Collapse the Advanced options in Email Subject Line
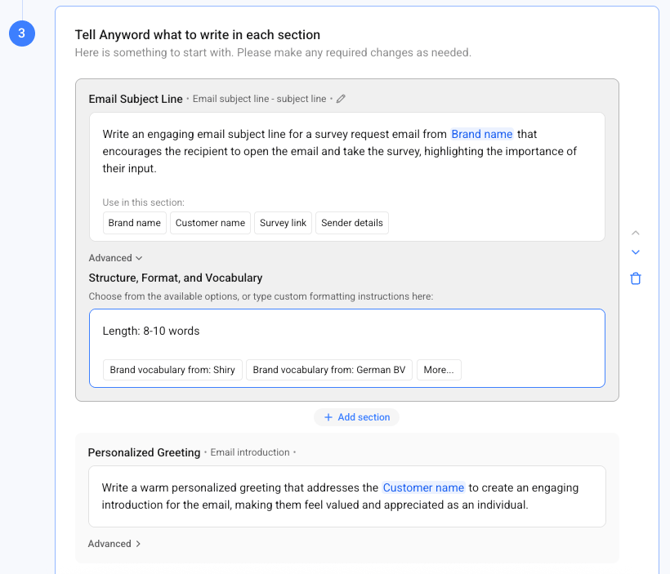The width and height of the screenshot is (670, 574). click(x=115, y=258)
